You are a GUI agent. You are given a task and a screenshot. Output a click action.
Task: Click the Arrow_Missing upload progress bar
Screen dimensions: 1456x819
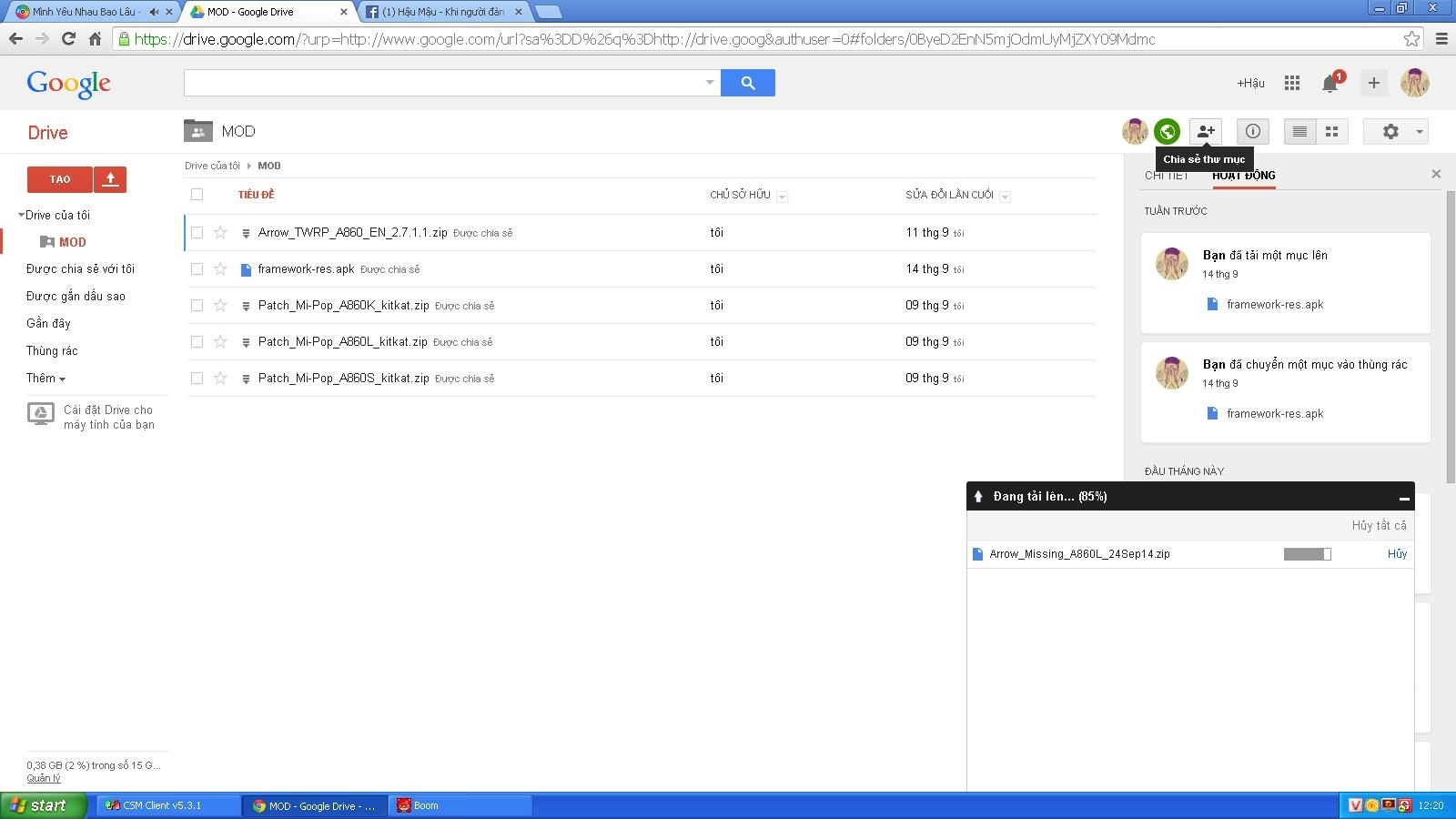(1308, 554)
